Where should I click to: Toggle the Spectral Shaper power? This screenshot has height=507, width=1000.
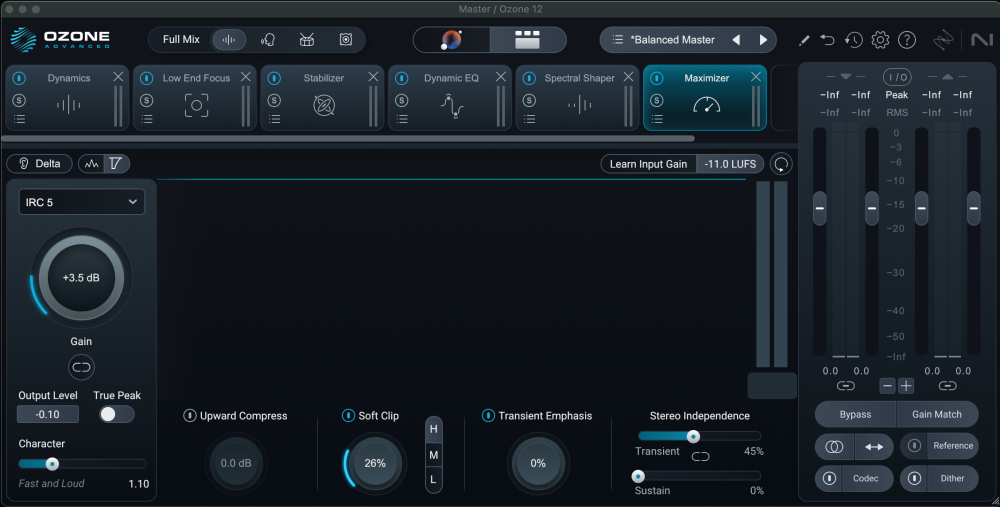[529, 78]
